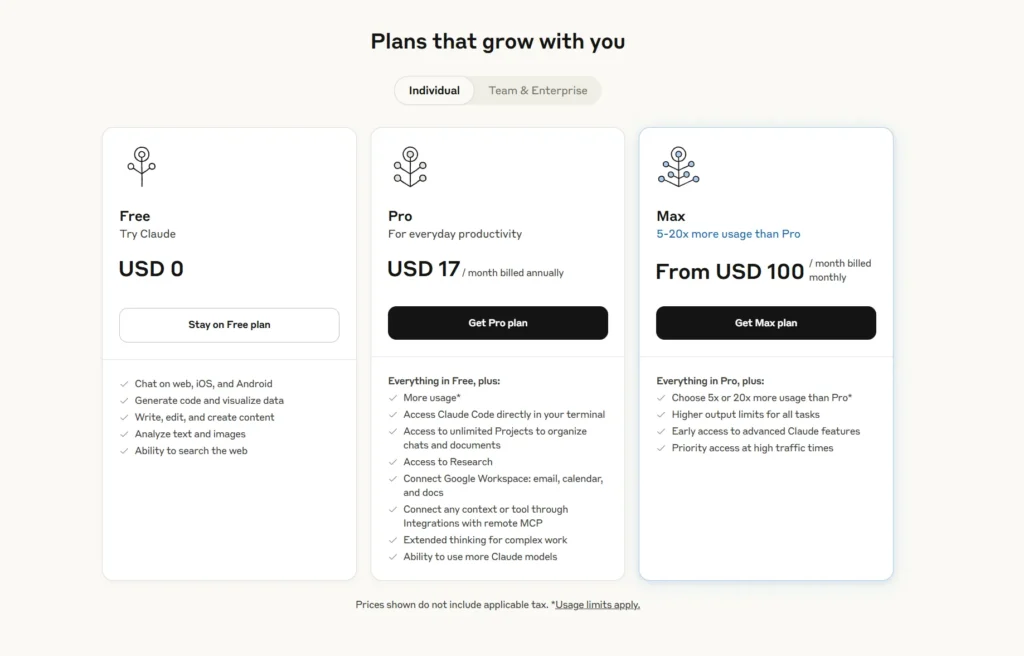
Task: Click the checkmark beside 'Priority access at high traffic times'
Action: pos(660,447)
